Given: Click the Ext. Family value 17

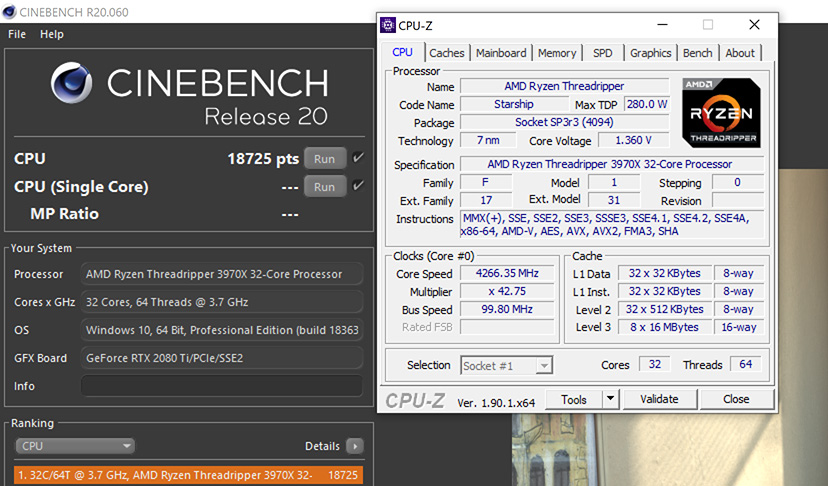Looking at the screenshot, I should 486,200.
